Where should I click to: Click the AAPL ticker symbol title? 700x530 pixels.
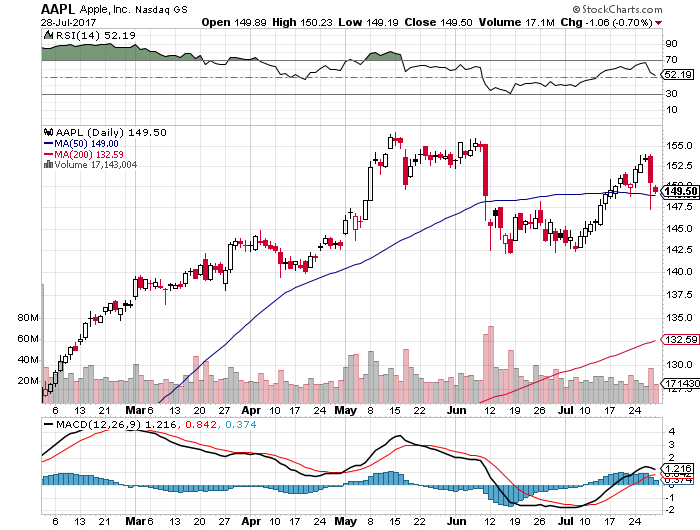58,9
